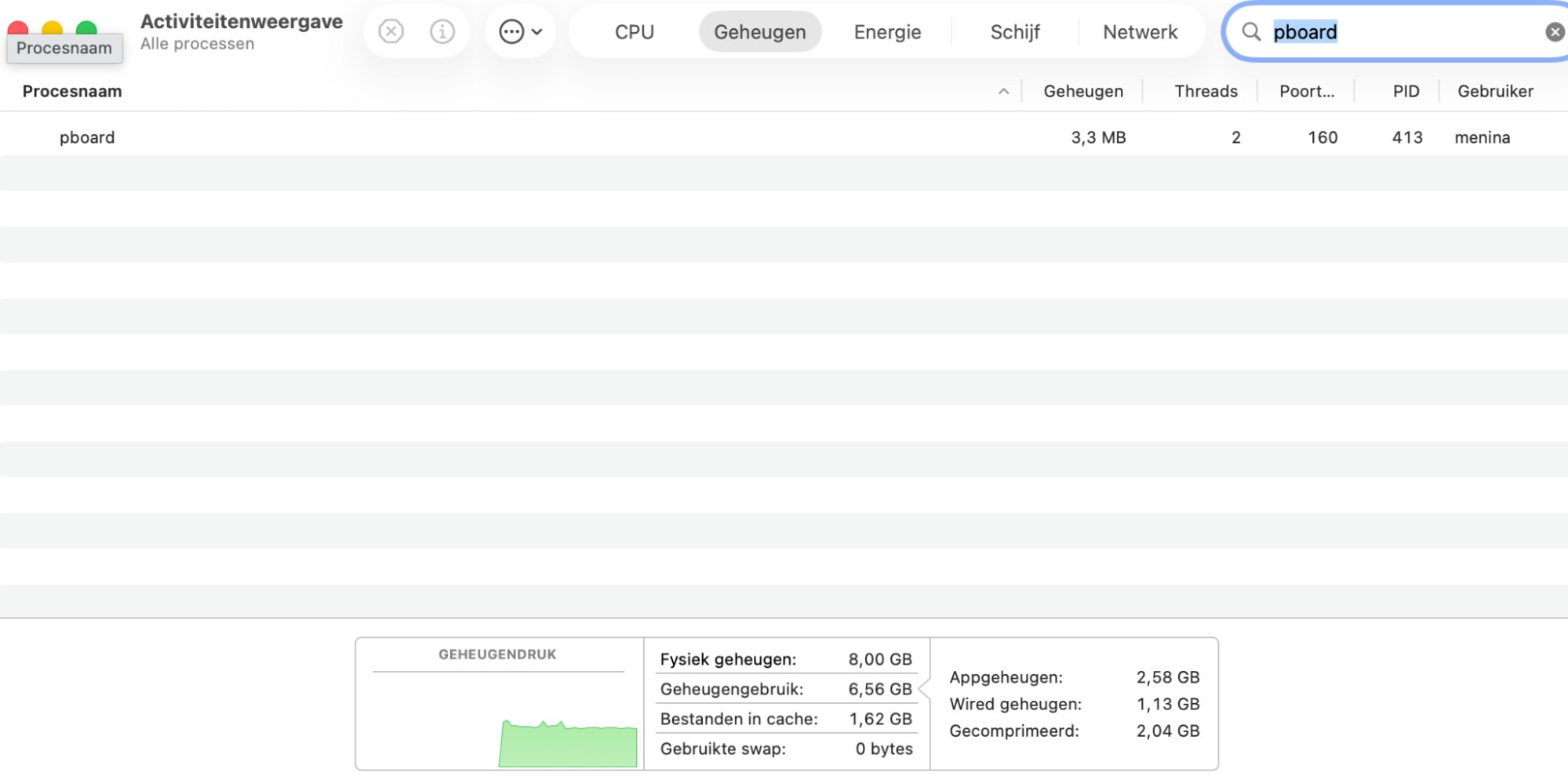Select the Schijf monitoring icon tab

[x=1015, y=32]
